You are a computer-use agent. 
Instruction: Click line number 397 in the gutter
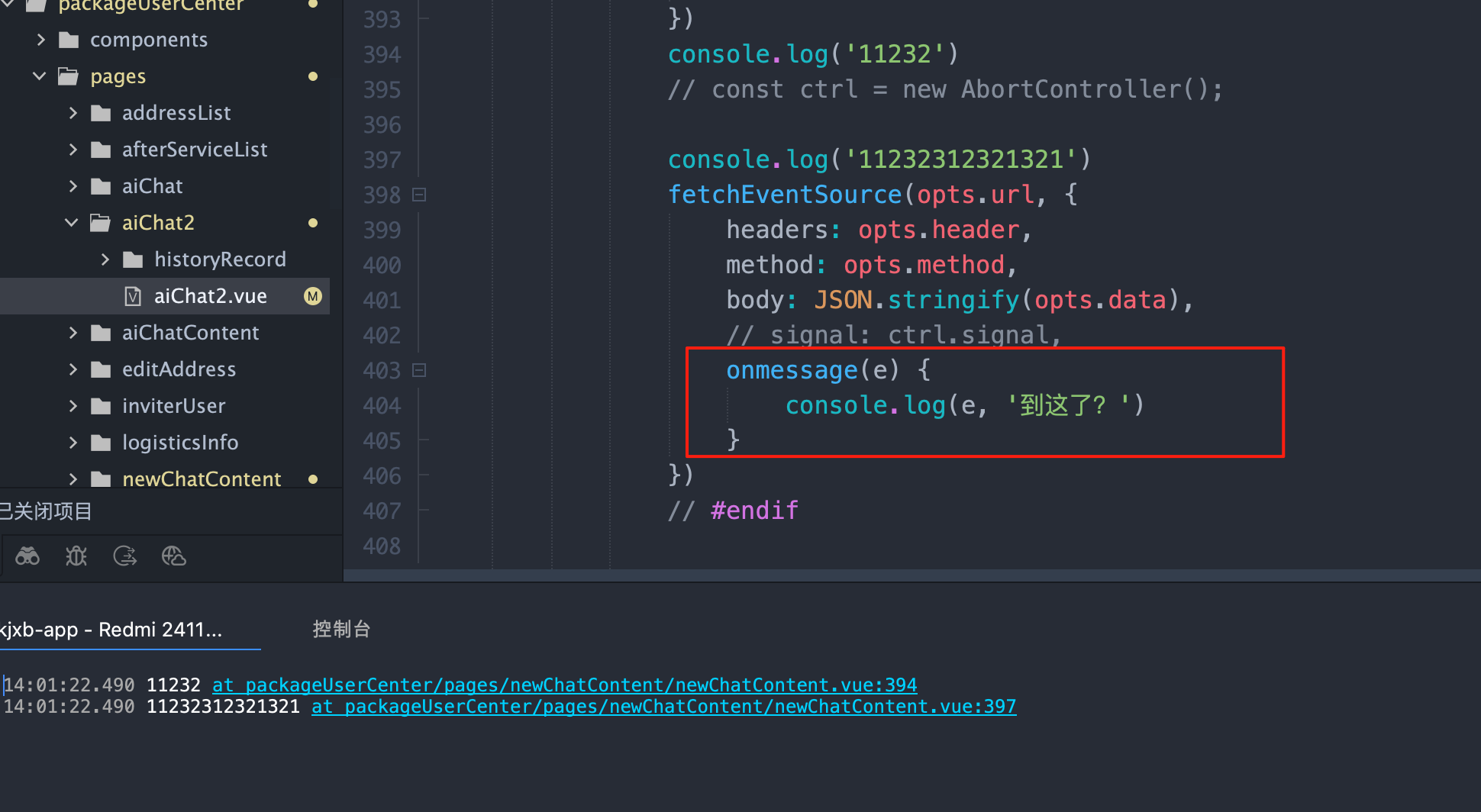click(x=382, y=159)
